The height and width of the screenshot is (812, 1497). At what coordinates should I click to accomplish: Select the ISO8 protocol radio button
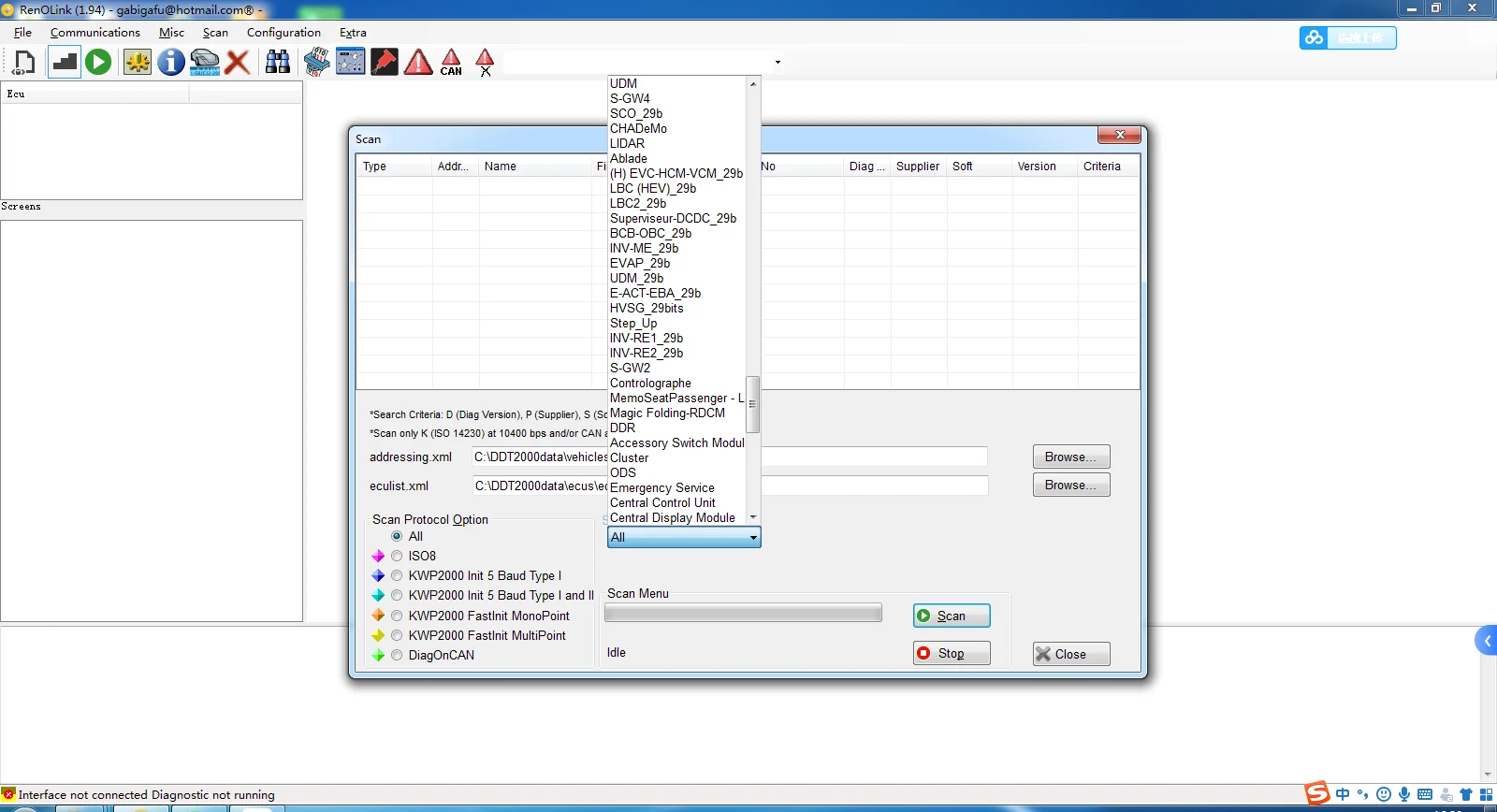tap(397, 556)
